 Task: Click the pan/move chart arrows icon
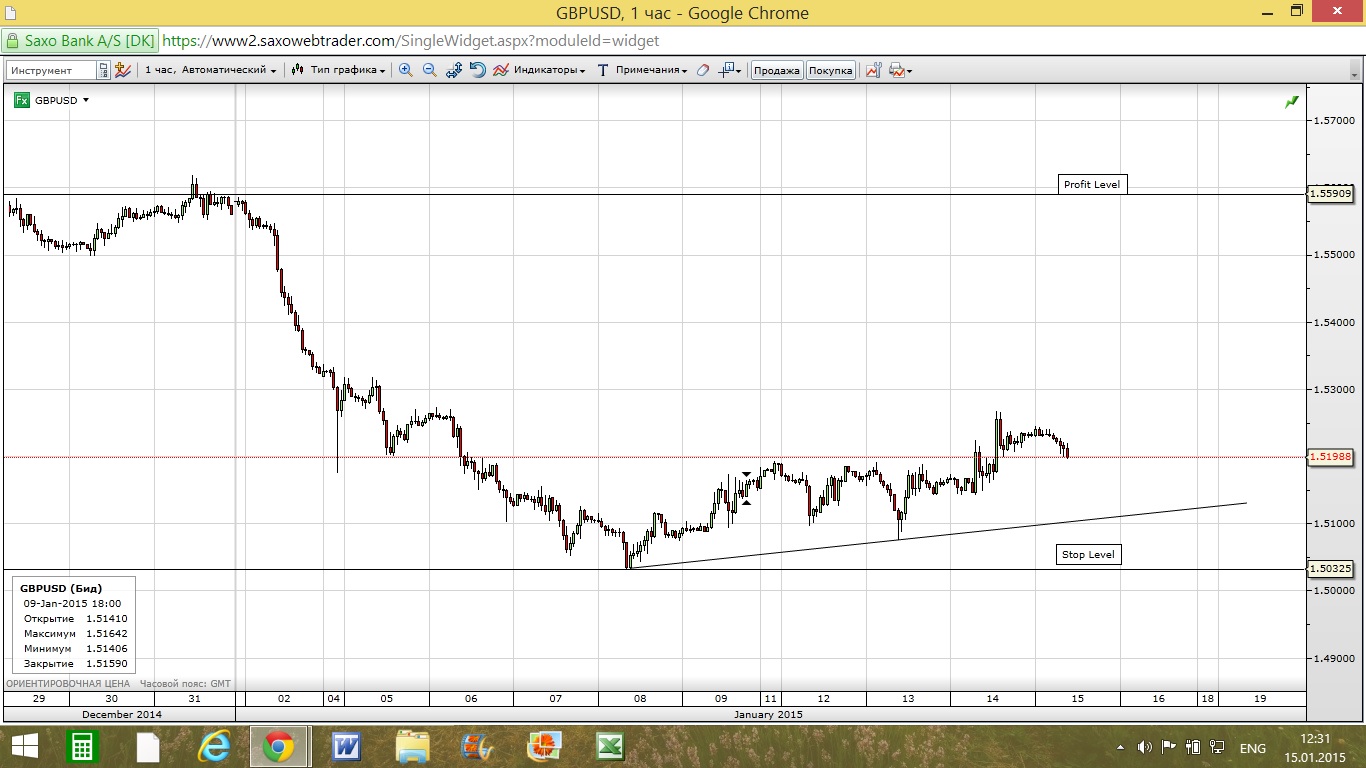pos(454,70)
